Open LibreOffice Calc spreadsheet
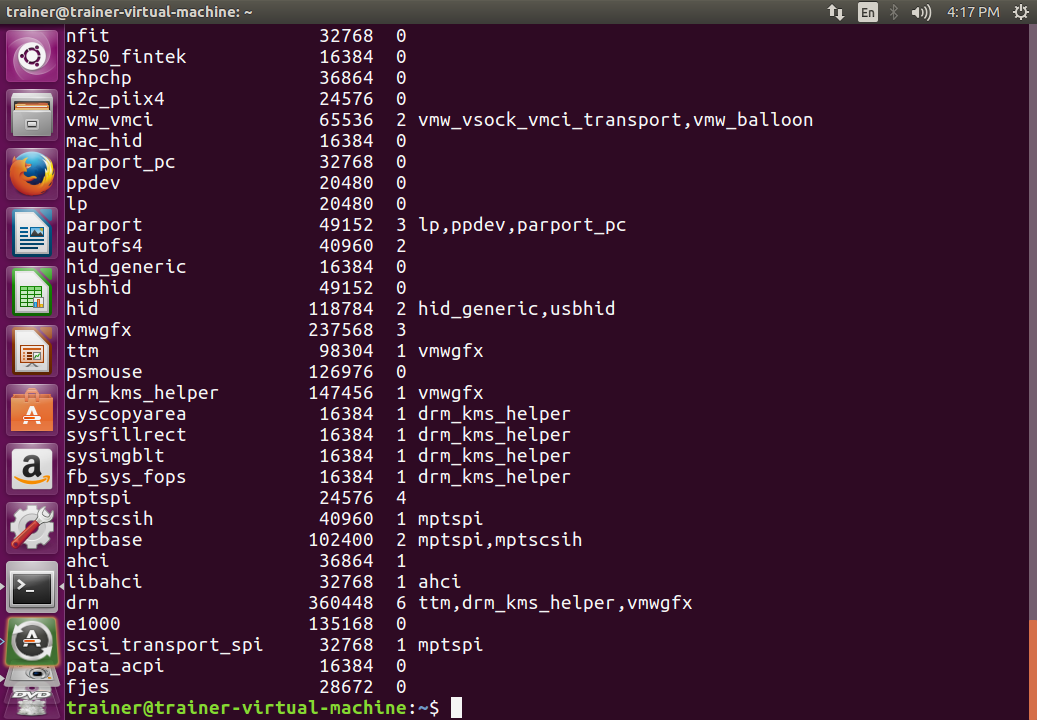Screen dimensions: 1037x720 coord(32,292)
